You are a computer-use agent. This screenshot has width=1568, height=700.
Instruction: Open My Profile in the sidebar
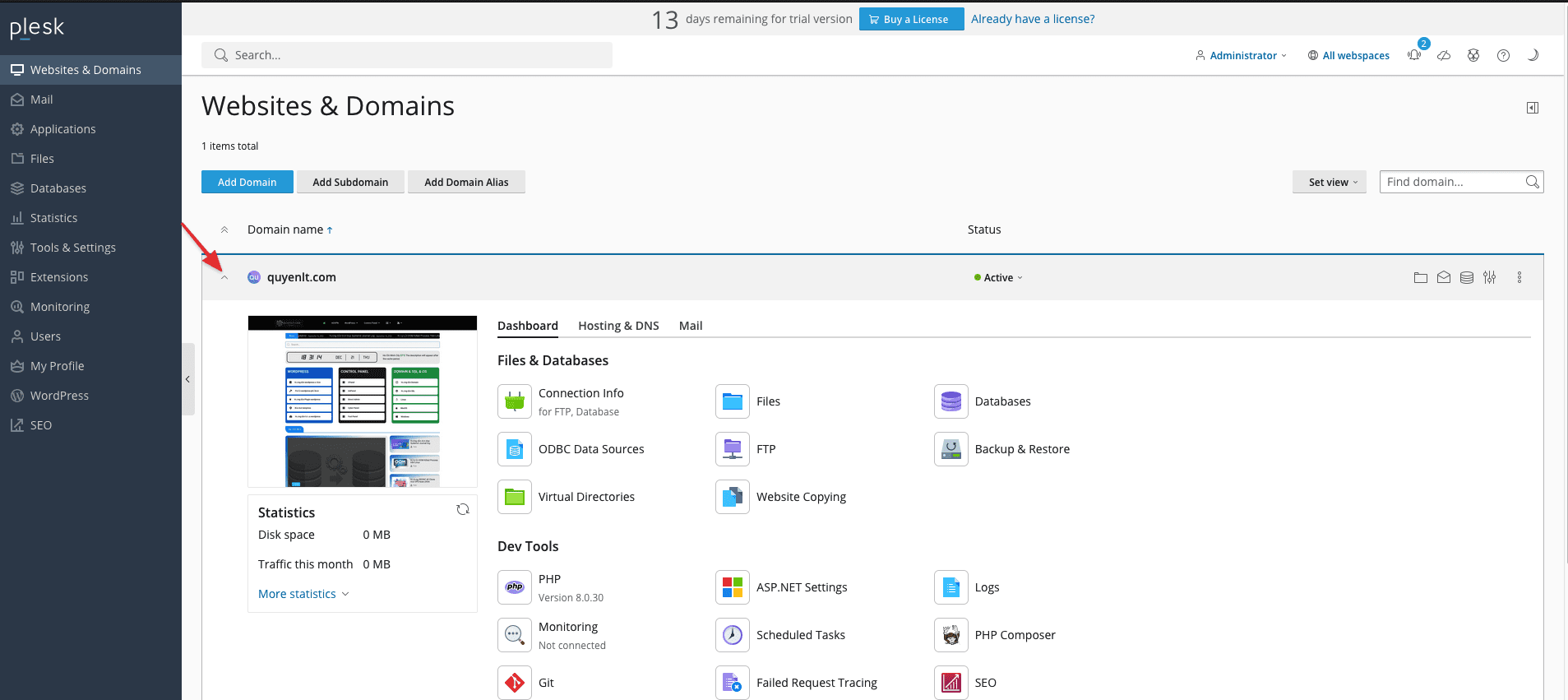(x=90, y=366)
